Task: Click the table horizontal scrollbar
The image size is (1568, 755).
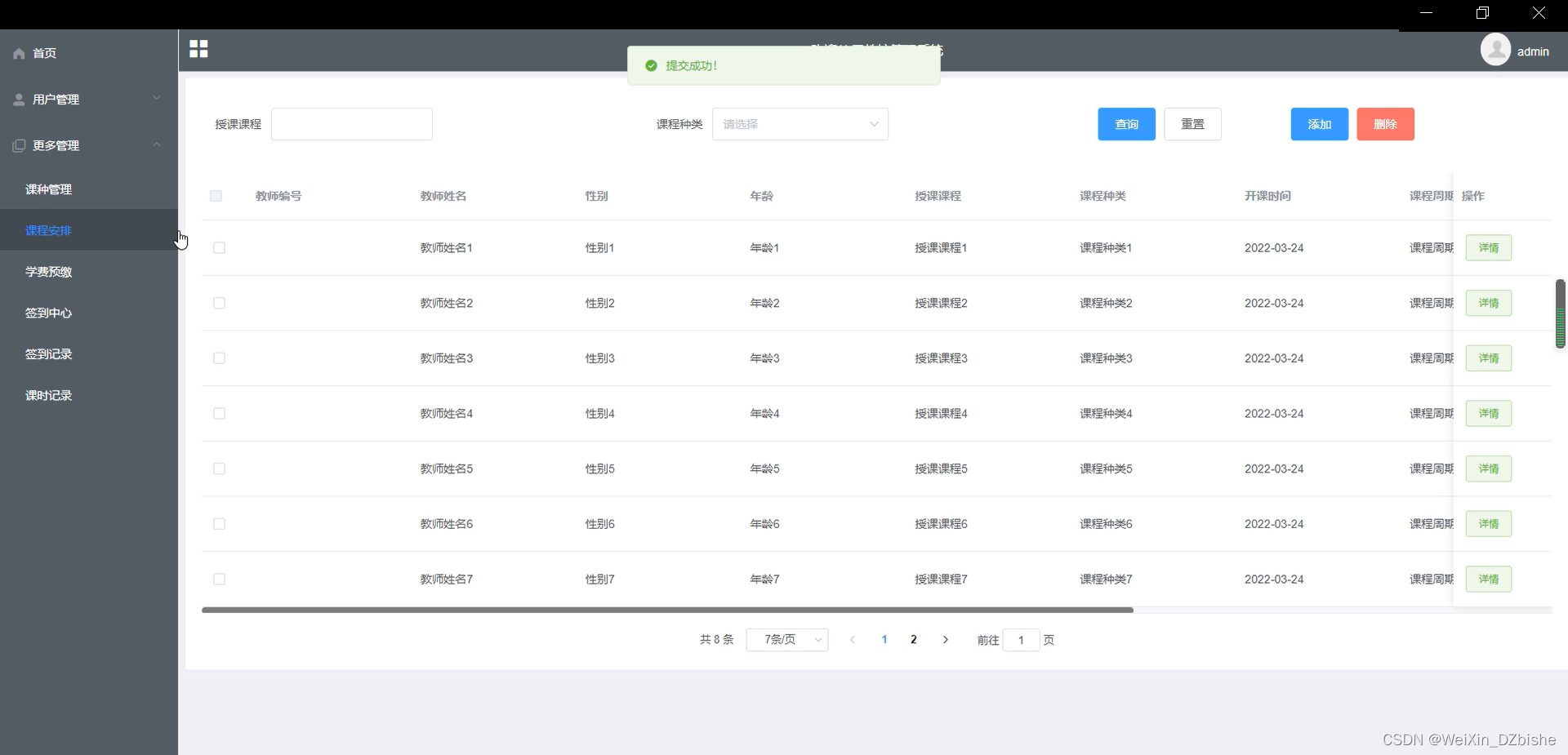Action: pos(667,610)
